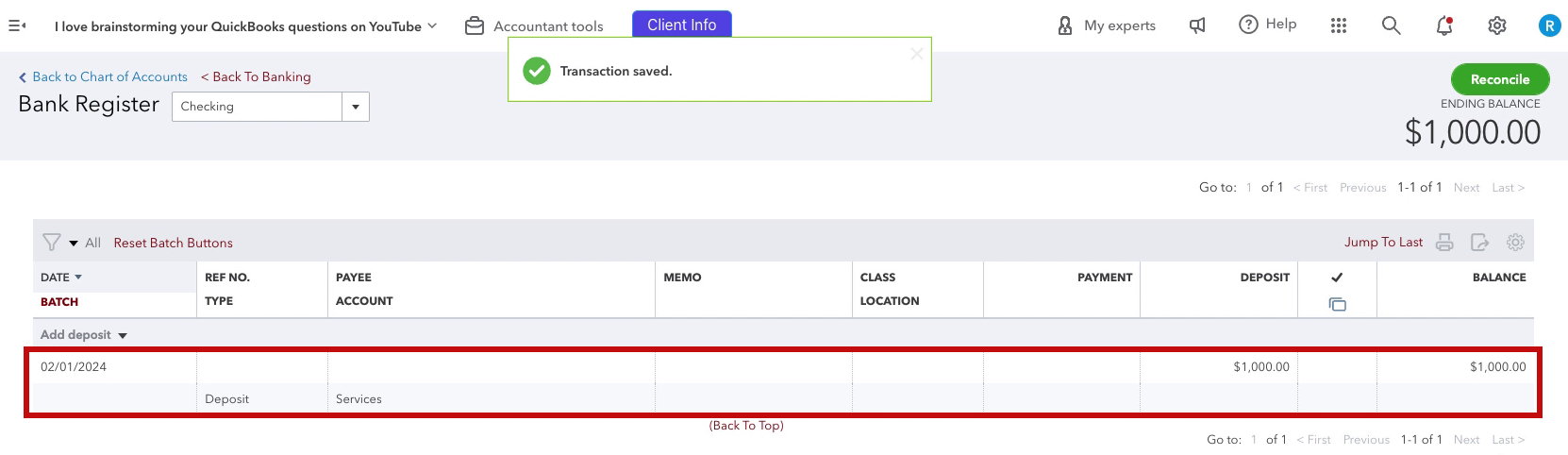Print the register list
This screenshot has width=1568, height=455.
tap(1444, 243)
